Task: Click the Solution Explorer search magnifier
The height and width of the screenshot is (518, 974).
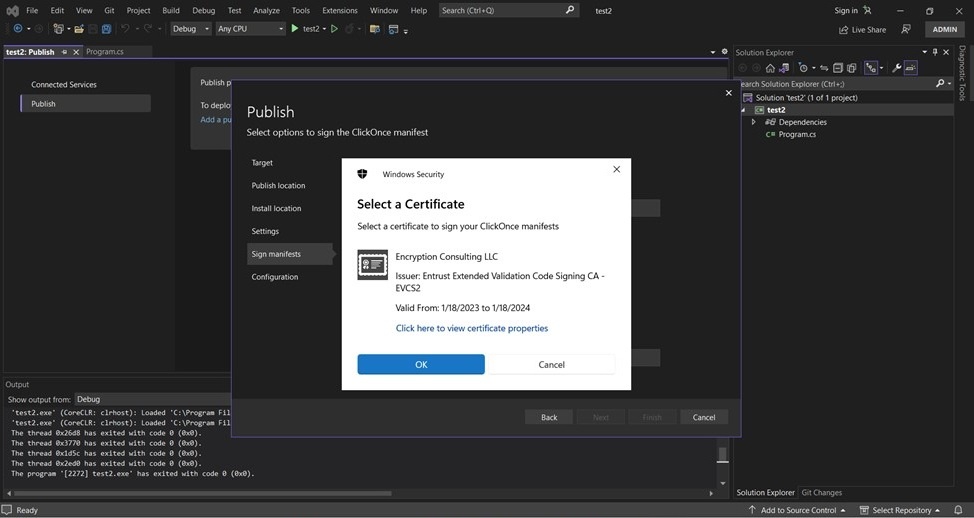Action: 940,83
